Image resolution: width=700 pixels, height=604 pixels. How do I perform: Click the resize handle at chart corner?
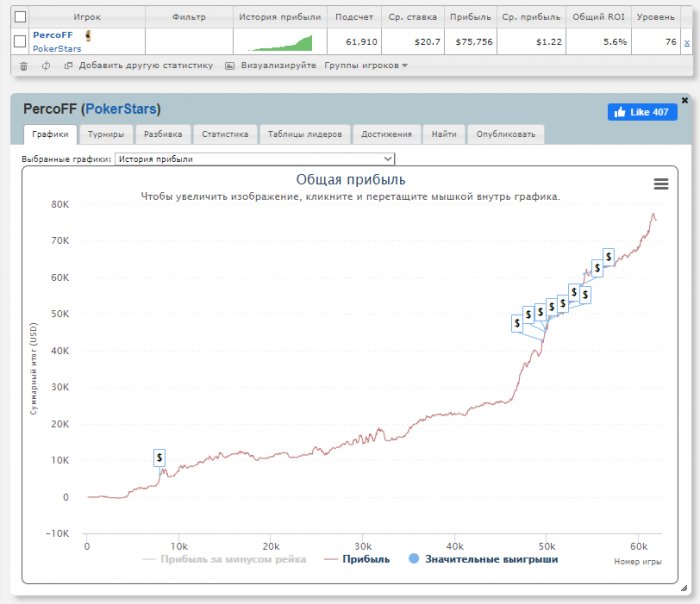pos(684,587)
